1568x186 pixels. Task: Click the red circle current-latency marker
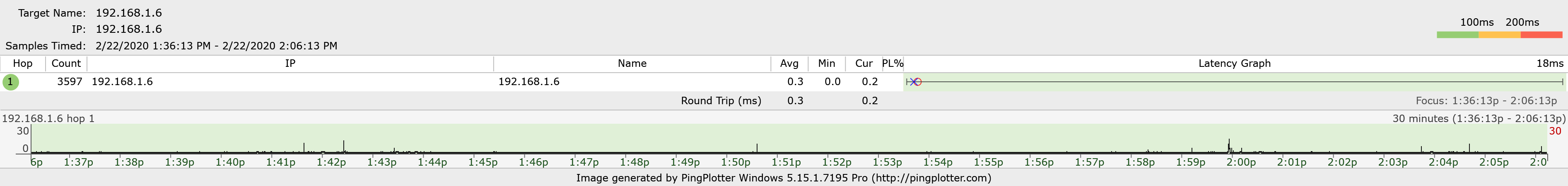917,82
